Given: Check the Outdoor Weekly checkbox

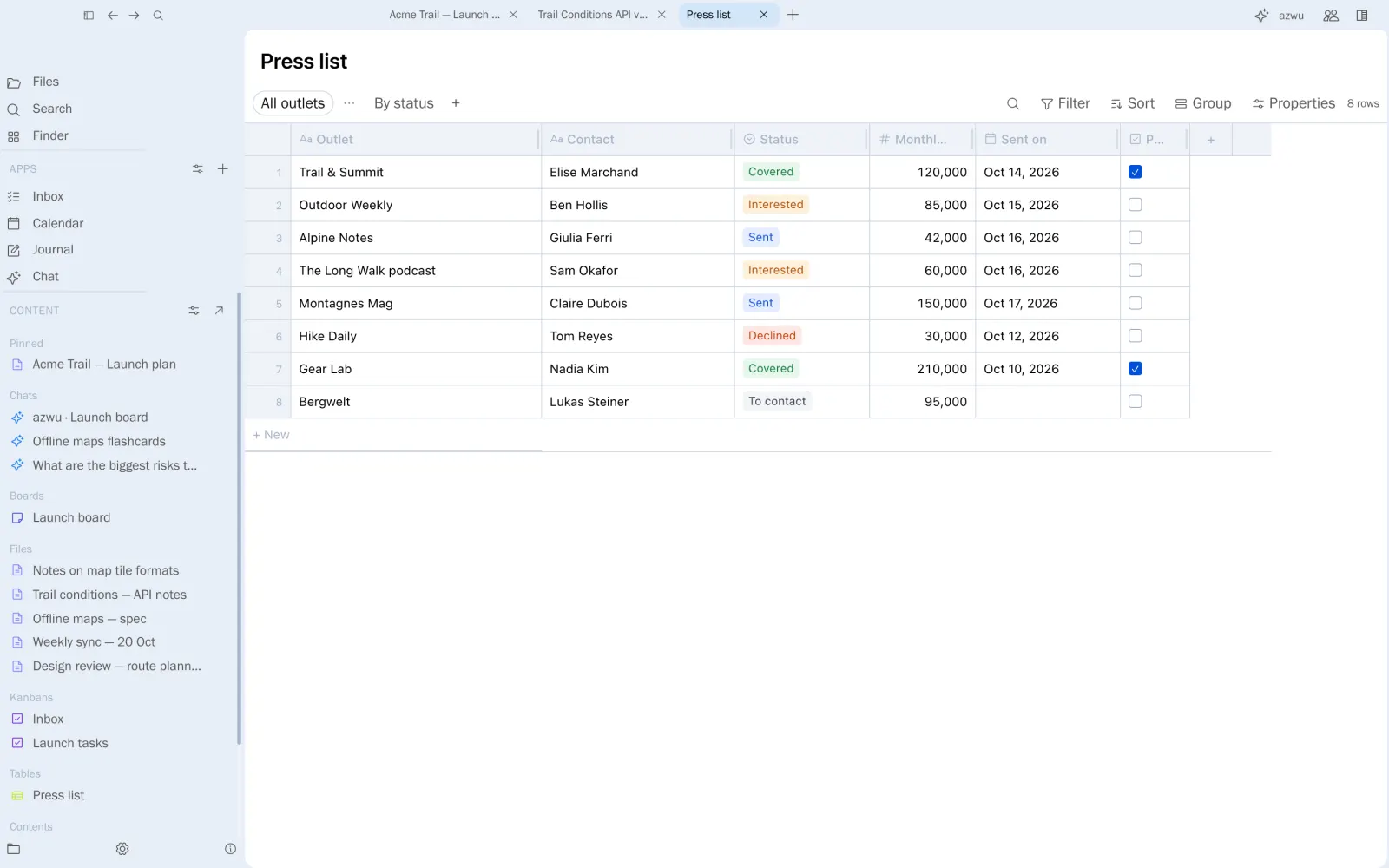Looking at the screenshot, I should click(x=1135, y=205).
